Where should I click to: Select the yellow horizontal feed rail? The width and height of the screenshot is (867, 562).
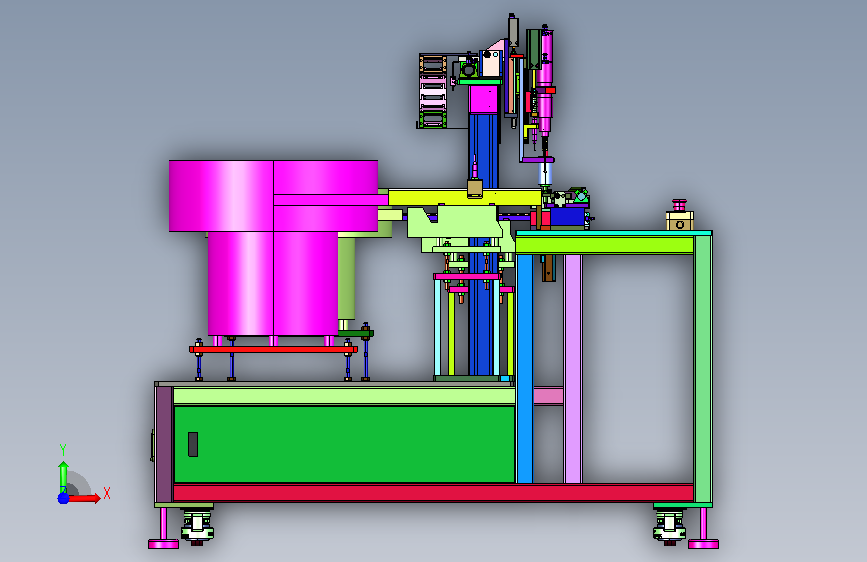tap(464, 197)
